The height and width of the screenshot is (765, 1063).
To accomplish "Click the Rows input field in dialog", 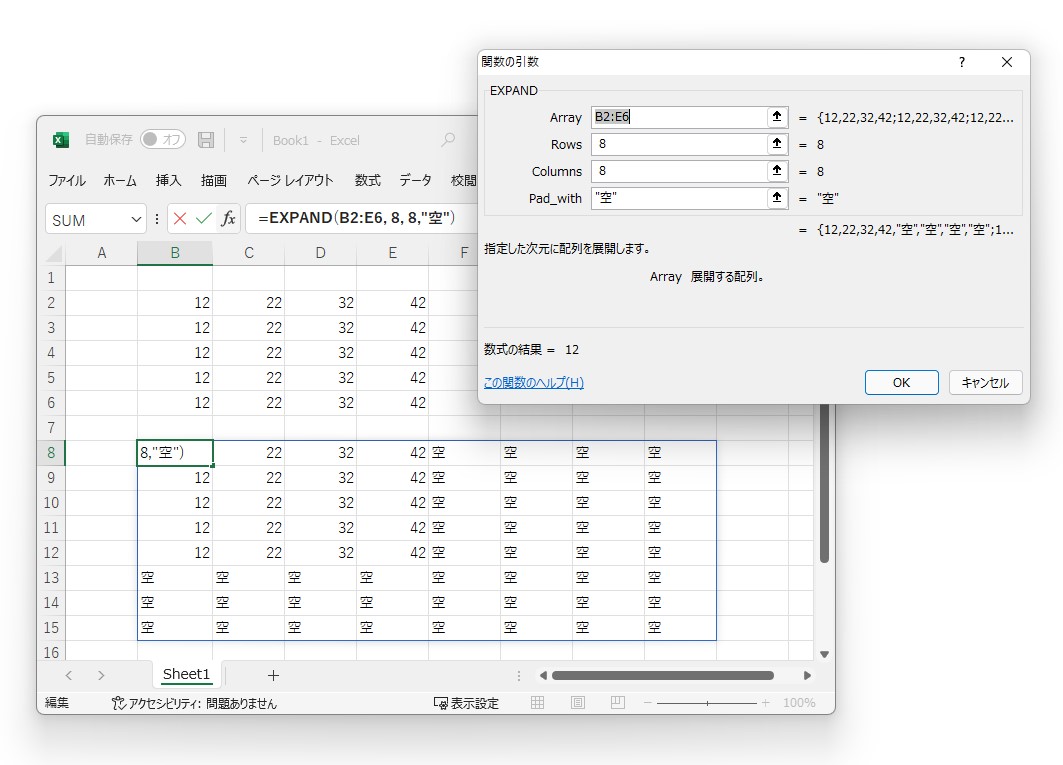I will [679, 144].
